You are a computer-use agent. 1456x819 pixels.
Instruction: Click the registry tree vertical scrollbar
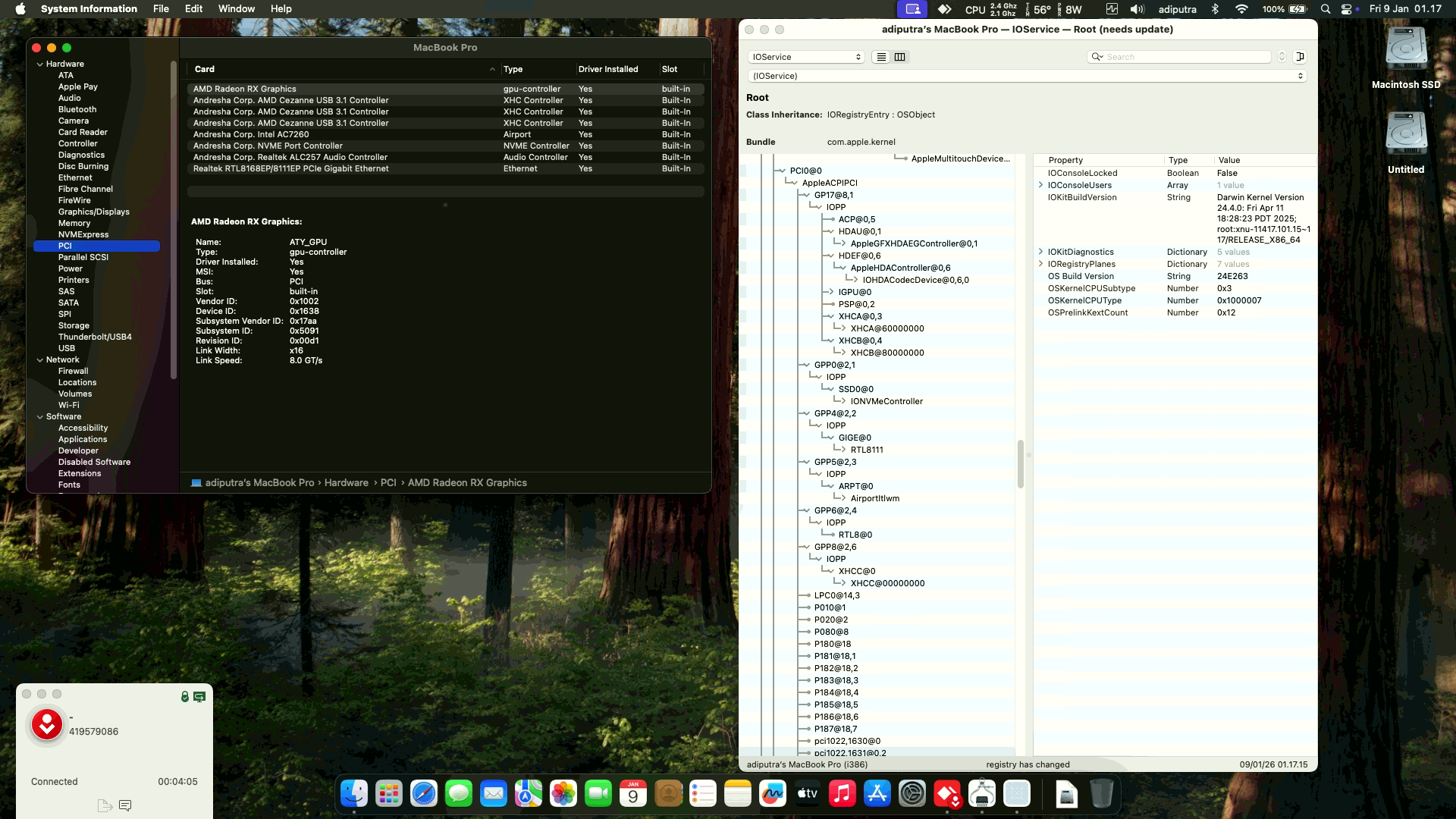coord(1020,464)
